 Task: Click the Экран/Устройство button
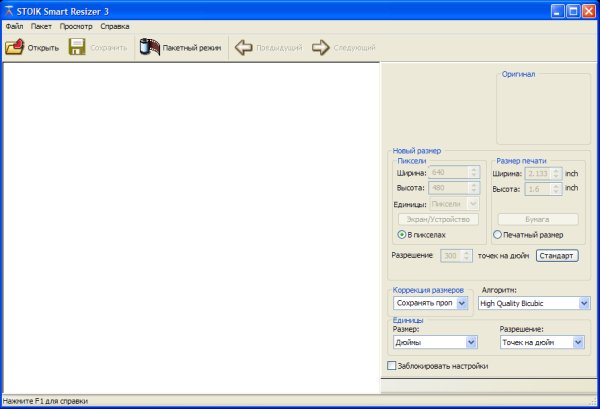pyautogui.click(x=438, y=219)
